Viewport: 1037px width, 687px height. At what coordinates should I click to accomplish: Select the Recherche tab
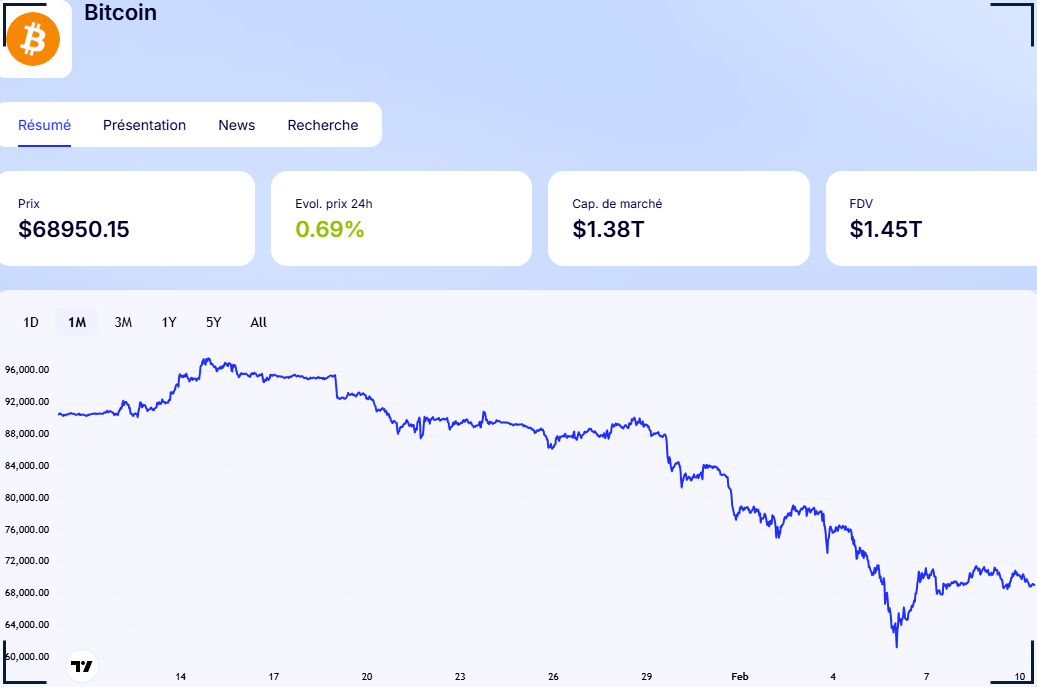(322, 125)
